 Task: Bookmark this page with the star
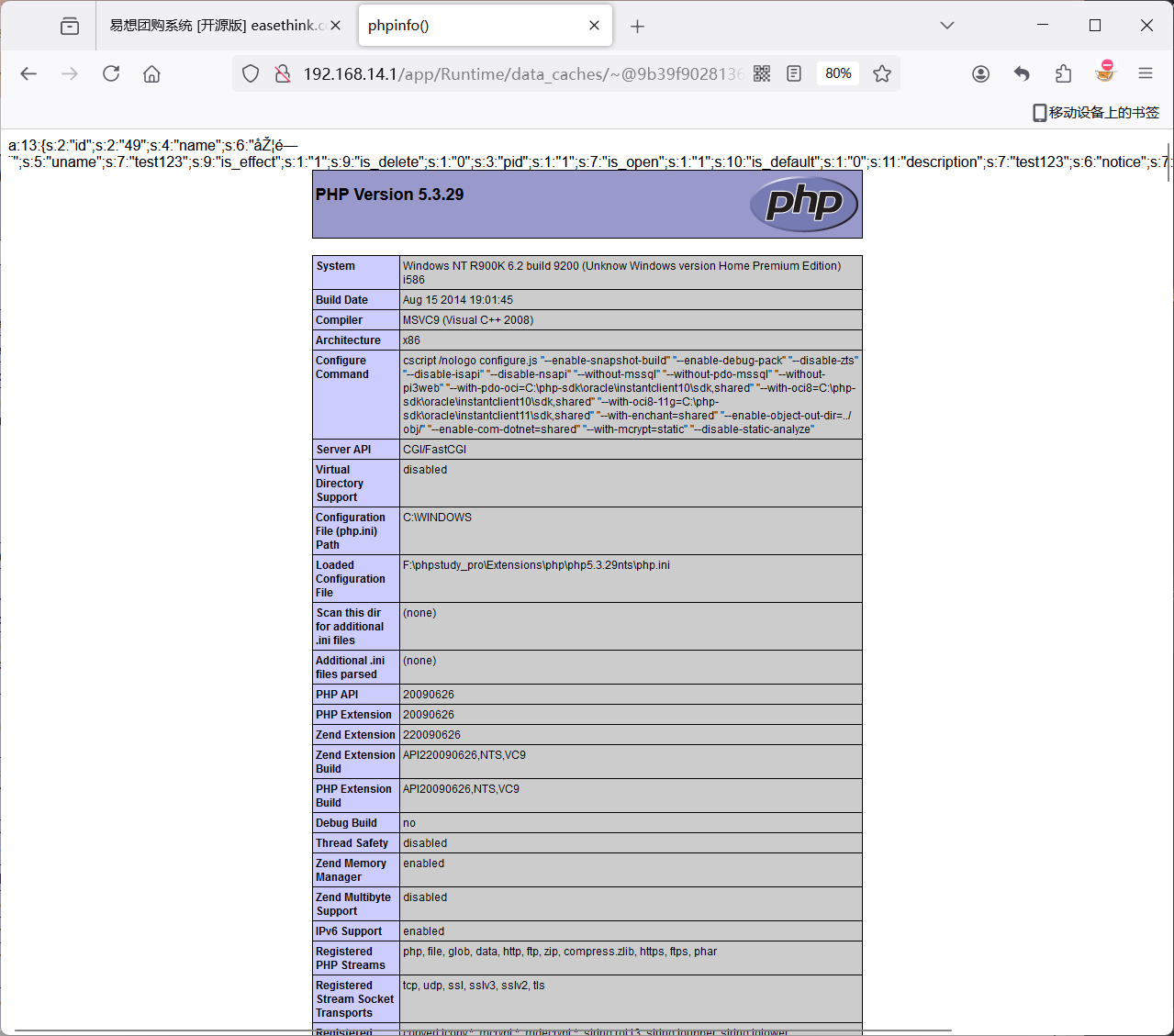point(882,73)
